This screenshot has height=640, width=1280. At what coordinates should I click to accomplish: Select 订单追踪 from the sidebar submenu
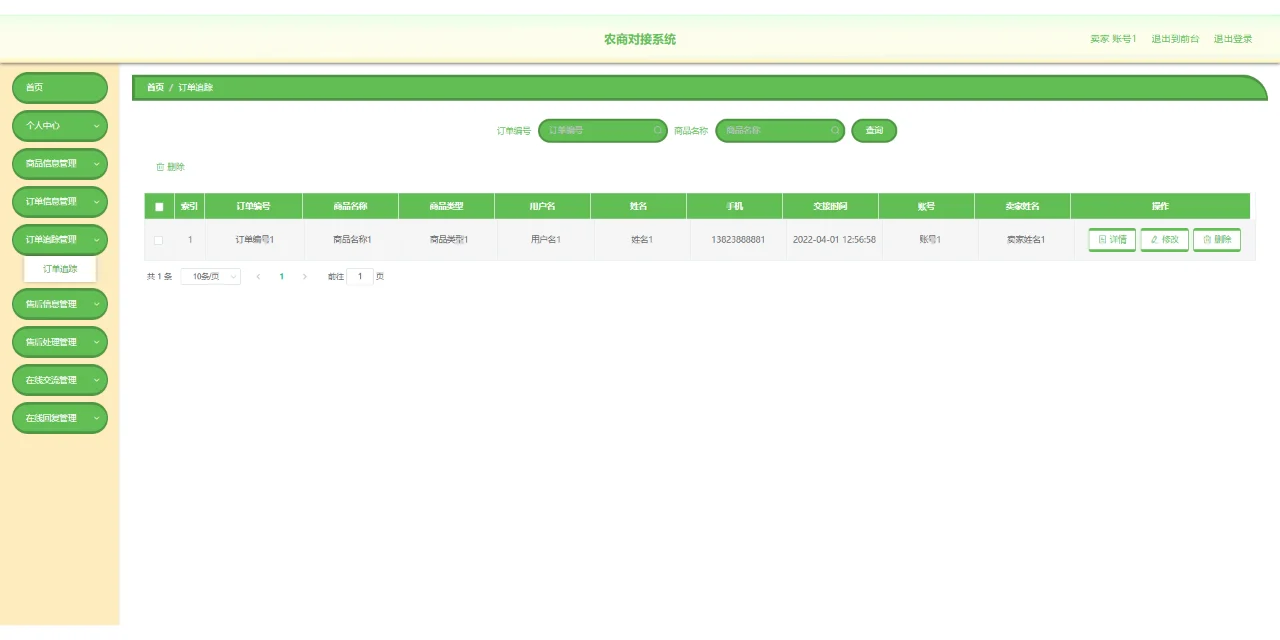[x=59, y=268]
